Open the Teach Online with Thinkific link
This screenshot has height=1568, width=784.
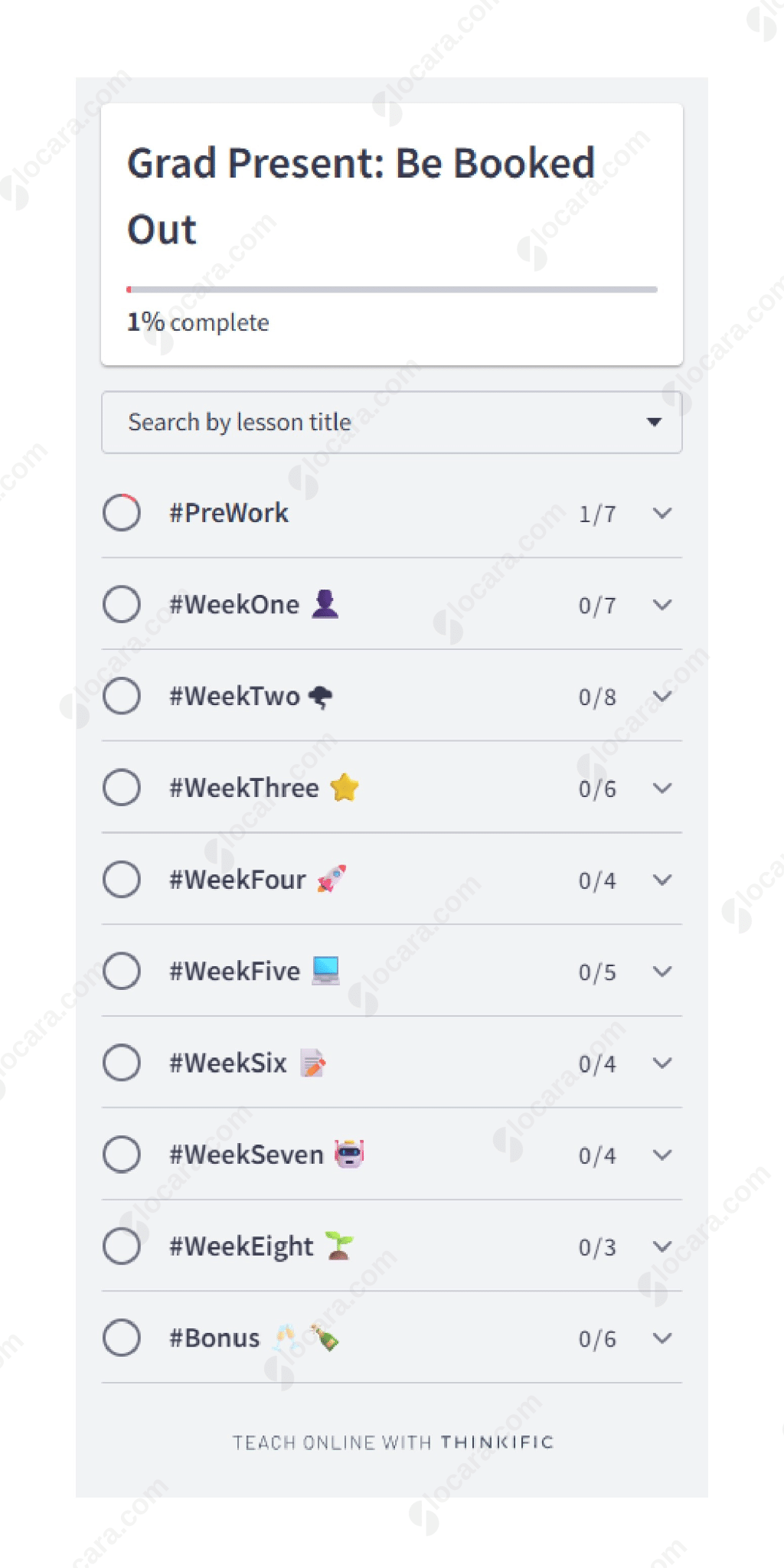click(x=393, y=1442)
